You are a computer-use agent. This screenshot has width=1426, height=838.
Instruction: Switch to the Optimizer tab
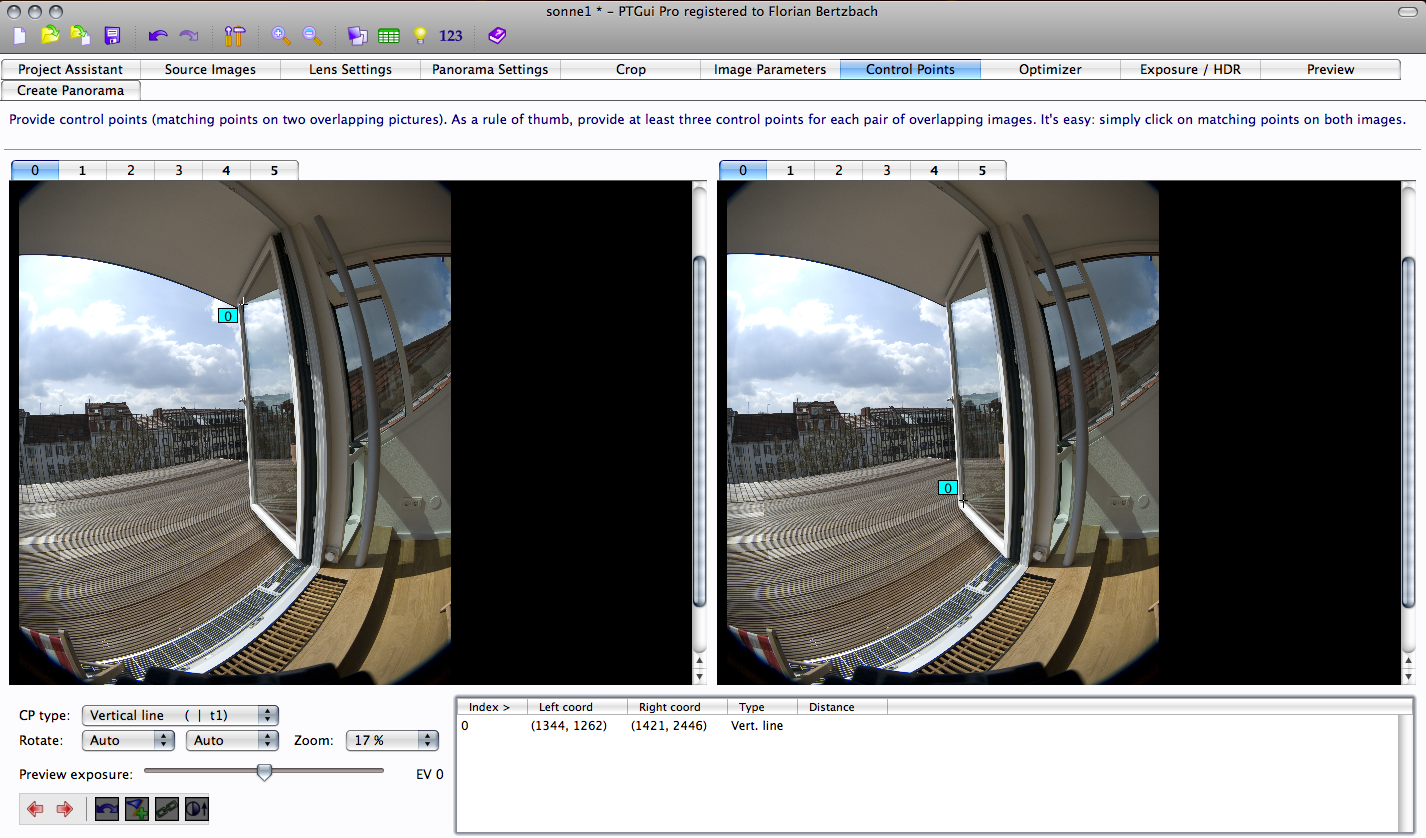tap(1050, 69)
